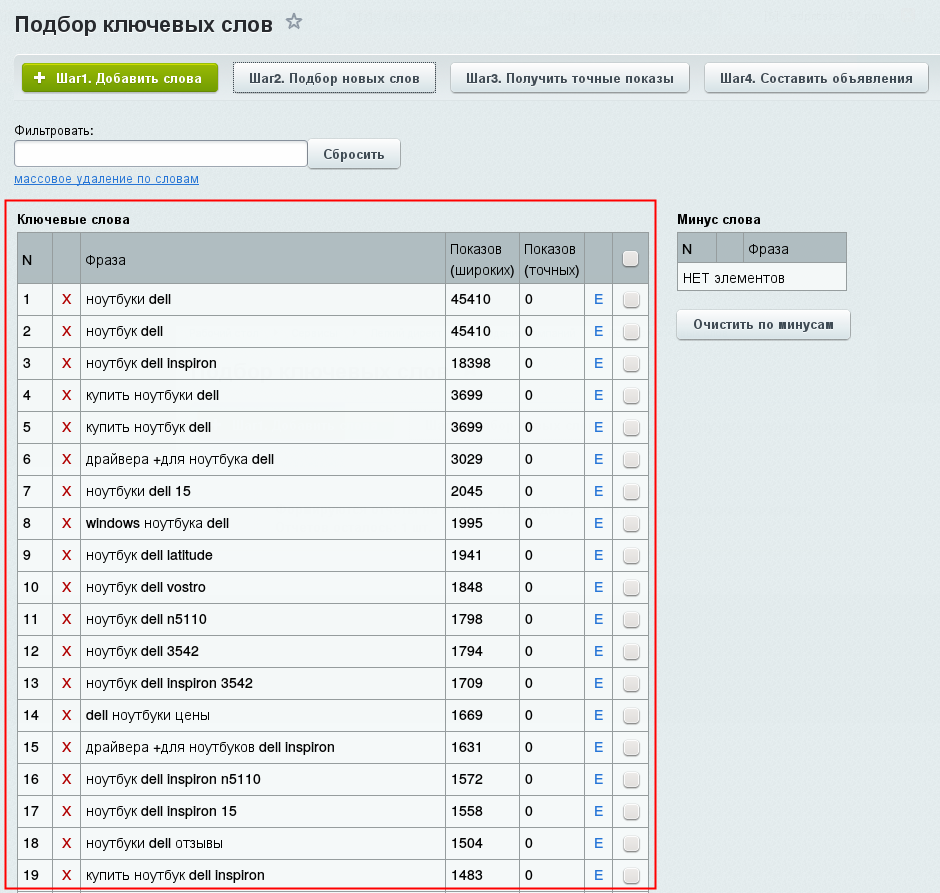Remove row 2 "ноутбук dell" via X
Screen dimensions: 940x893
(x=67, y=331)
